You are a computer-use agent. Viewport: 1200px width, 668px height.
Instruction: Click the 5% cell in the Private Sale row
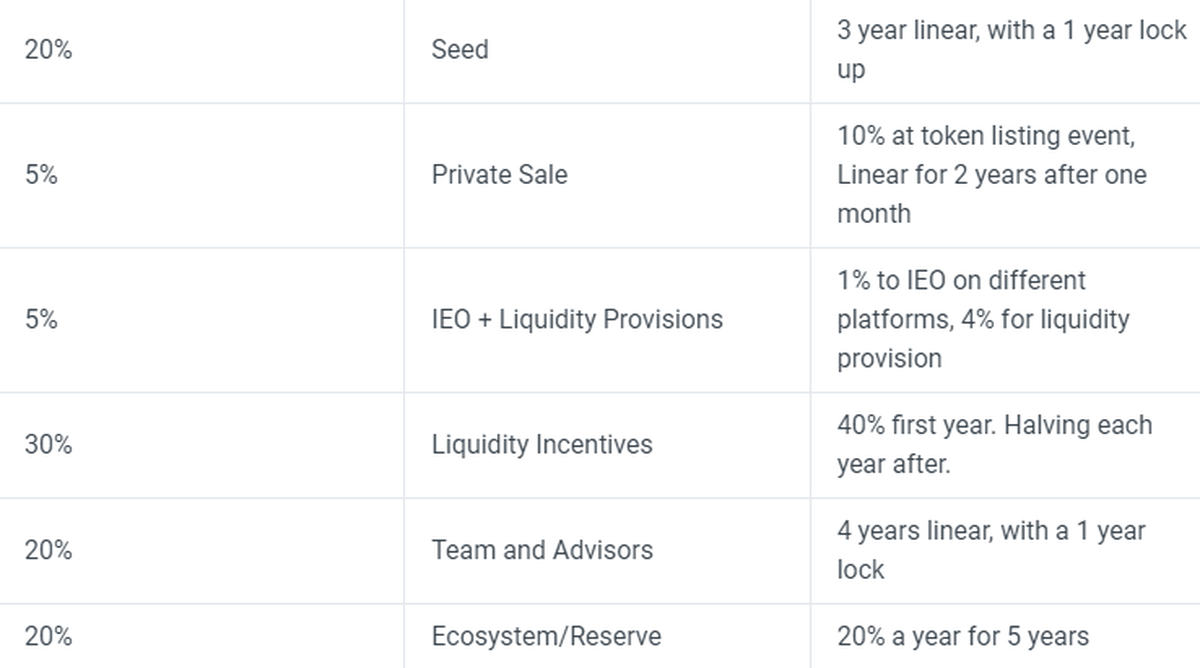41,175
